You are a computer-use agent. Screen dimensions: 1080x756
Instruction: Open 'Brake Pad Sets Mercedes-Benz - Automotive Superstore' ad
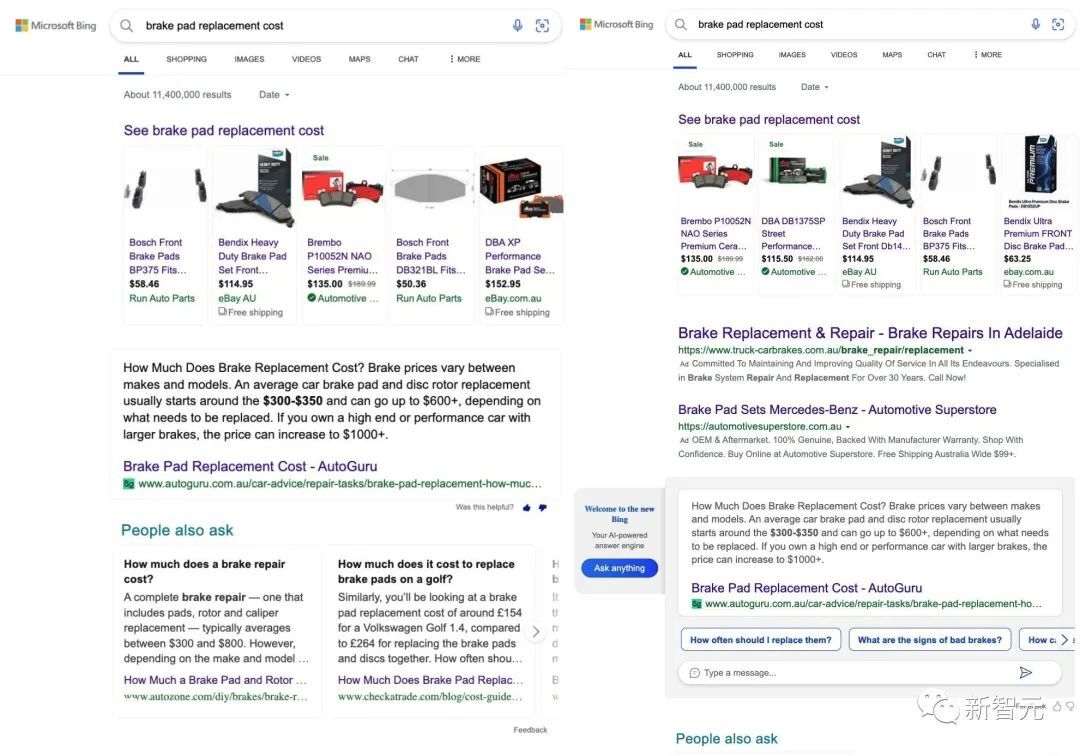point(837,410)
